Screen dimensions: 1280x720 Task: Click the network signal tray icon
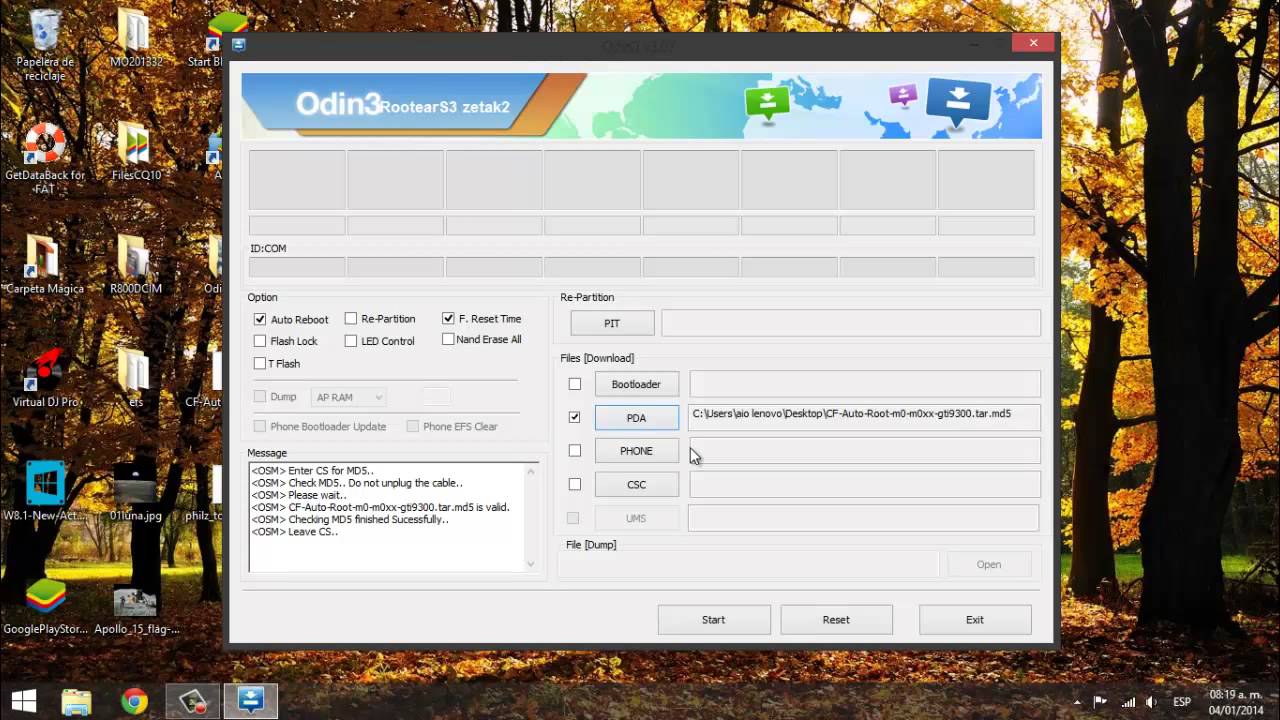pos(1128,701)
